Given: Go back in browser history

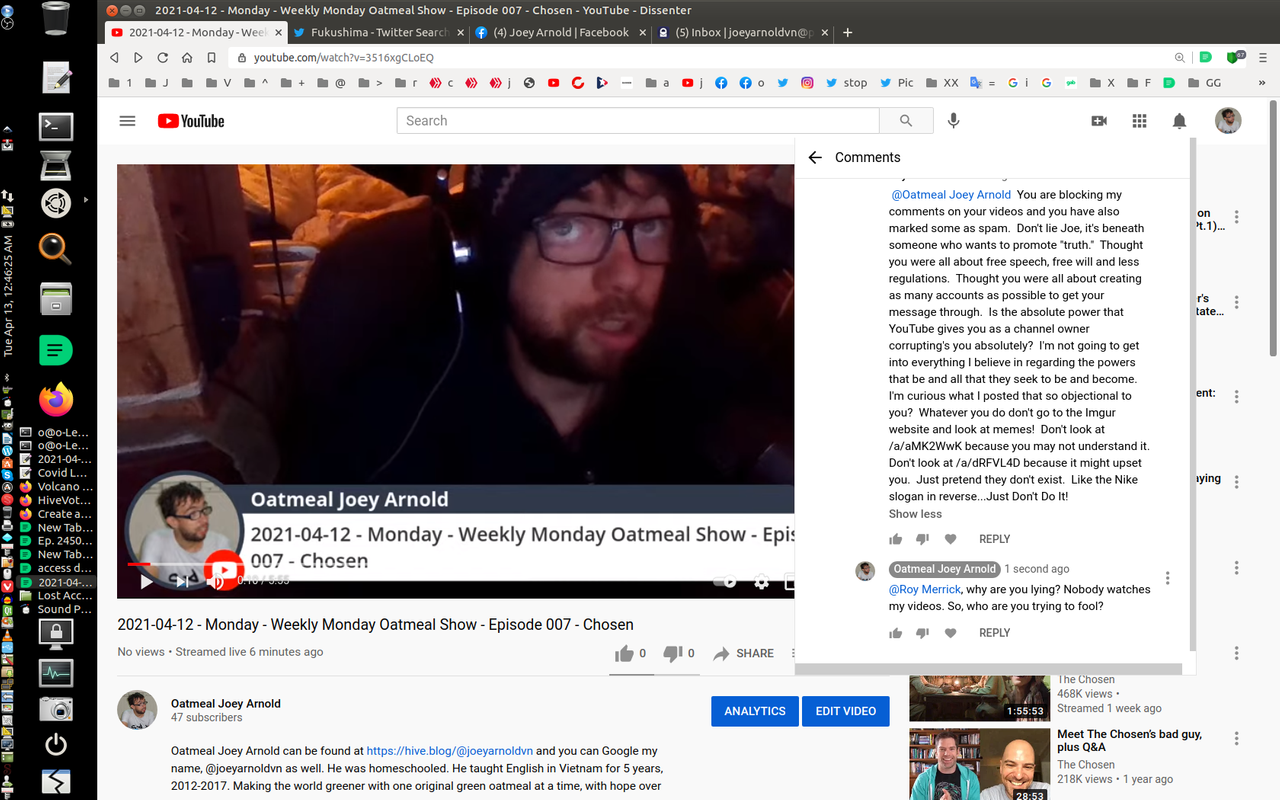Looking at the screenshot, I should [x=115, y=58].
